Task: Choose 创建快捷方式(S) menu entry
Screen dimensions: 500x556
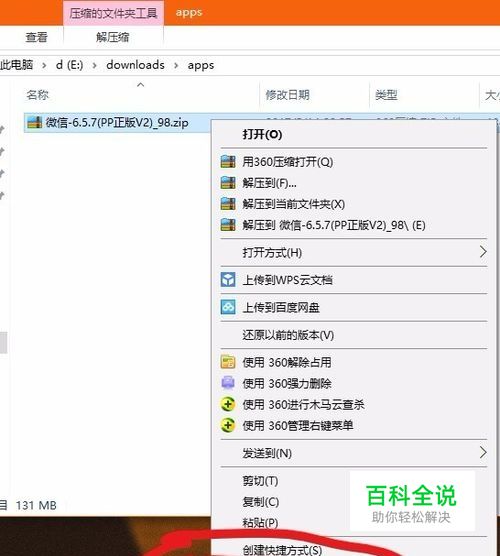Action: click(282, 550)
